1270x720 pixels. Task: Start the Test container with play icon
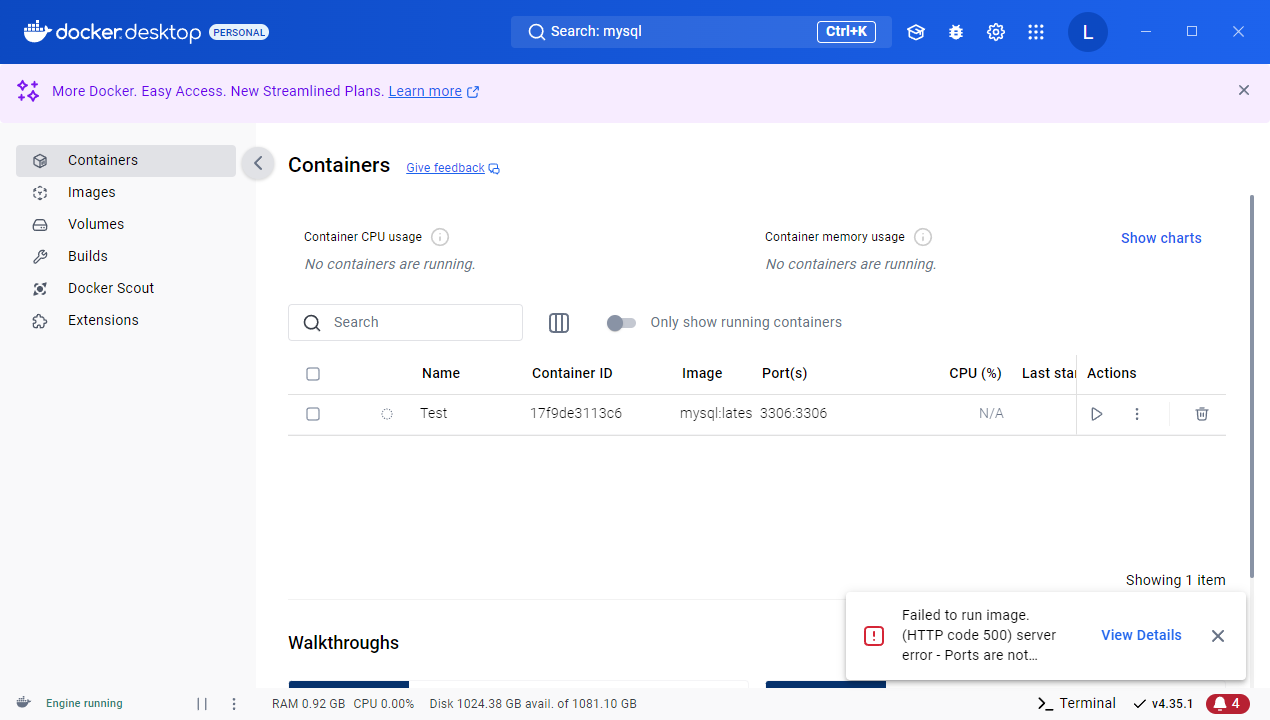1097,414
